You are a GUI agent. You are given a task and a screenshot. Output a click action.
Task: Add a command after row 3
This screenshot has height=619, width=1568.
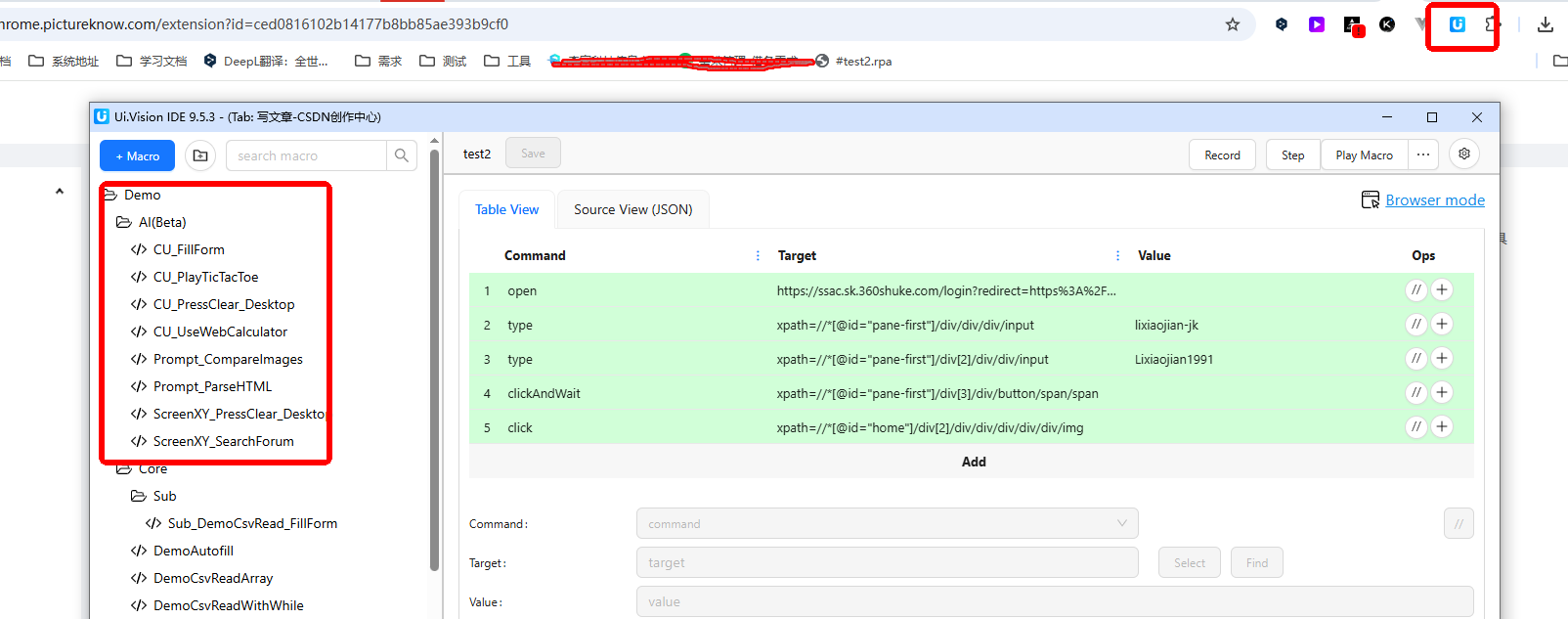(1442, 358)
